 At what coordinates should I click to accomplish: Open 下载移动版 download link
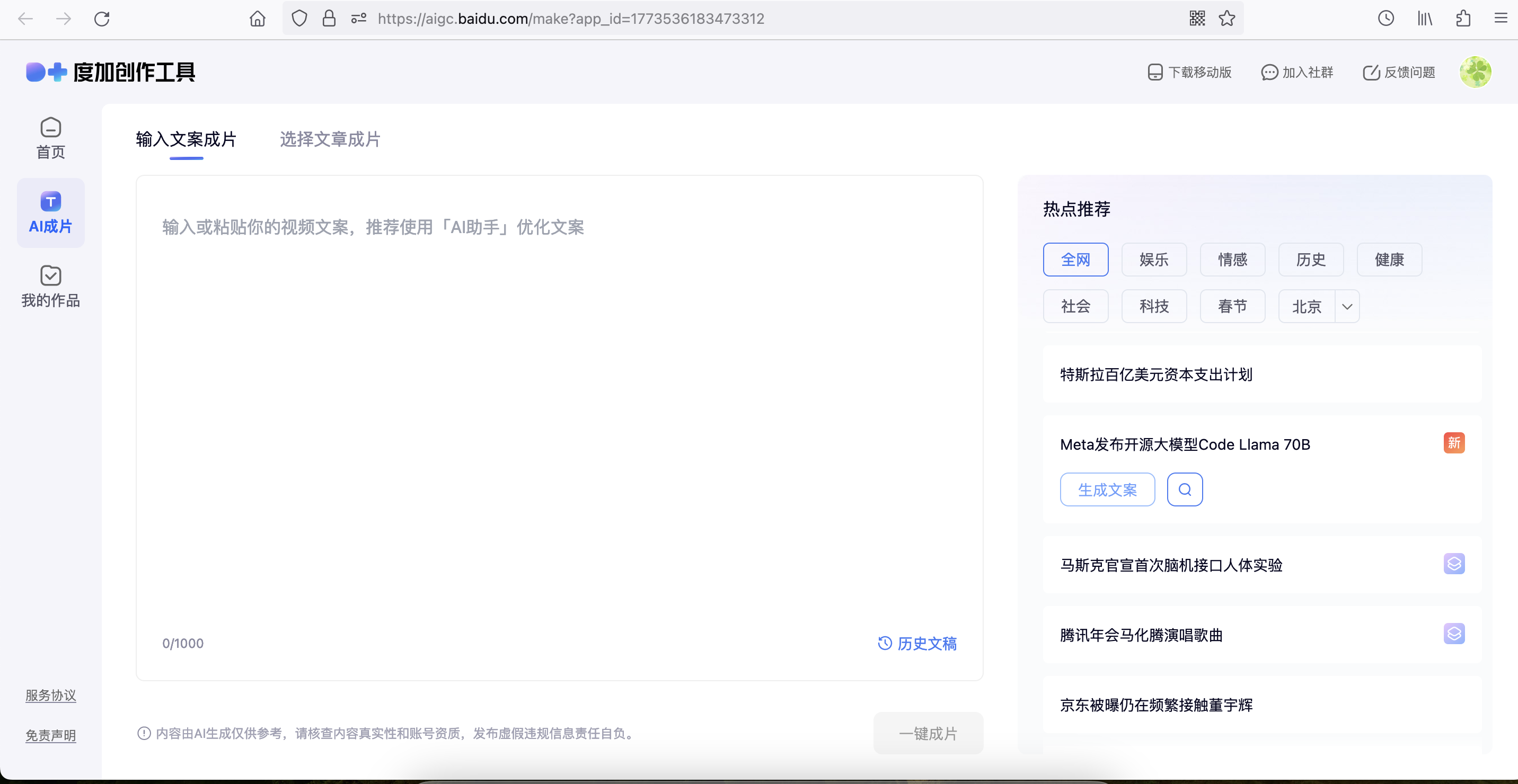(1190, 72)
